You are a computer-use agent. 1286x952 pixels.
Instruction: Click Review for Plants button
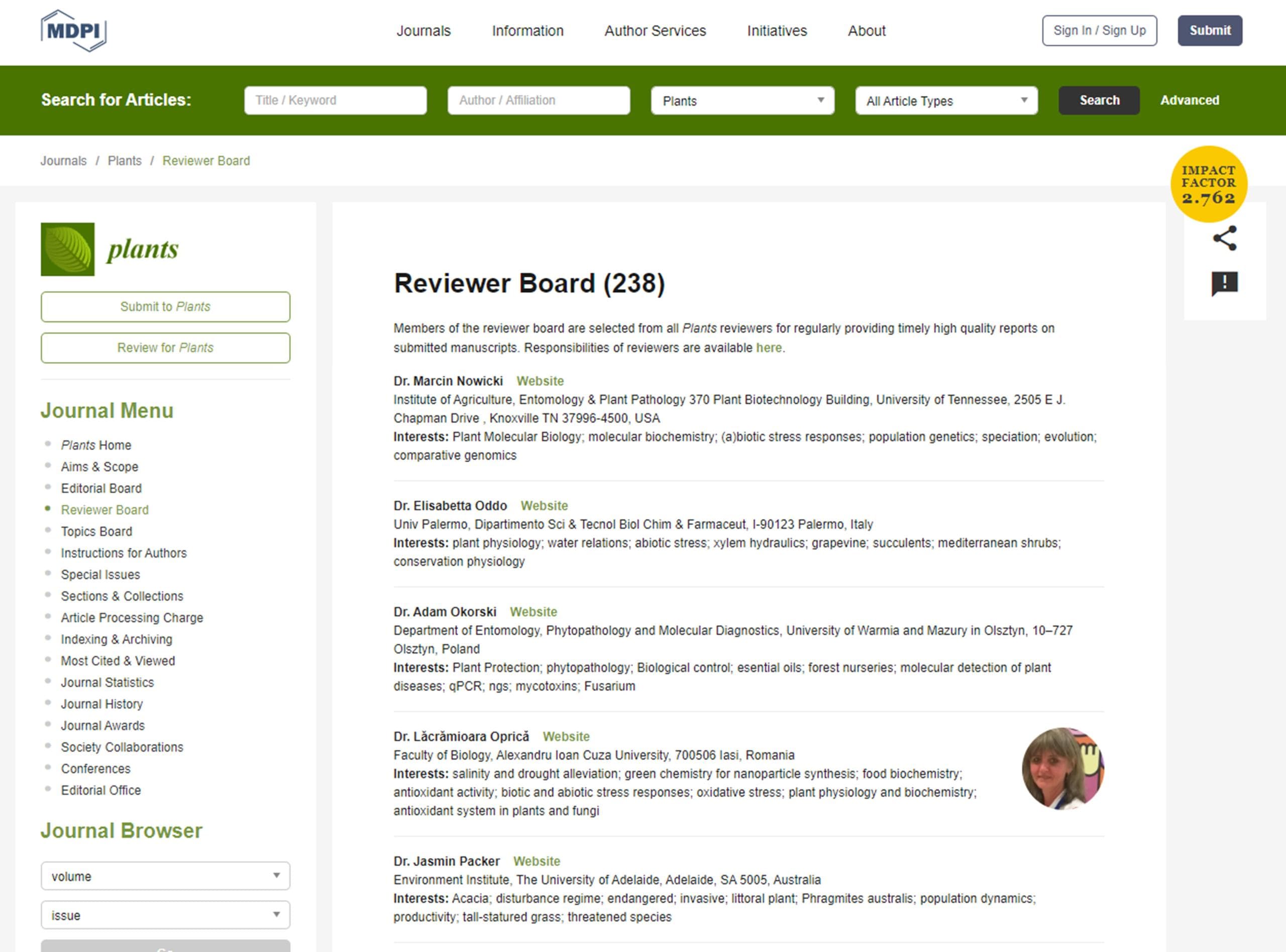click(x=165, y=348)
